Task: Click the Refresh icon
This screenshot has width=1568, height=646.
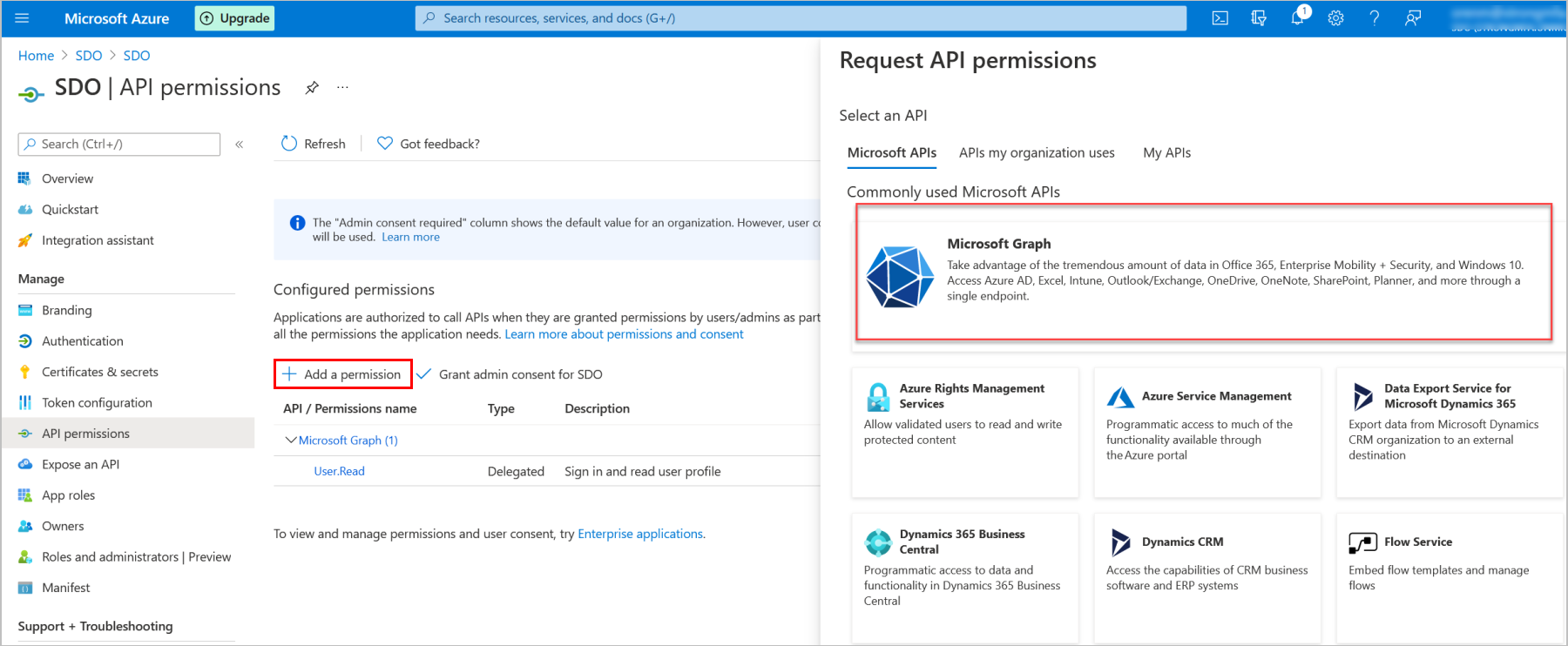Action: click(289, 144)
